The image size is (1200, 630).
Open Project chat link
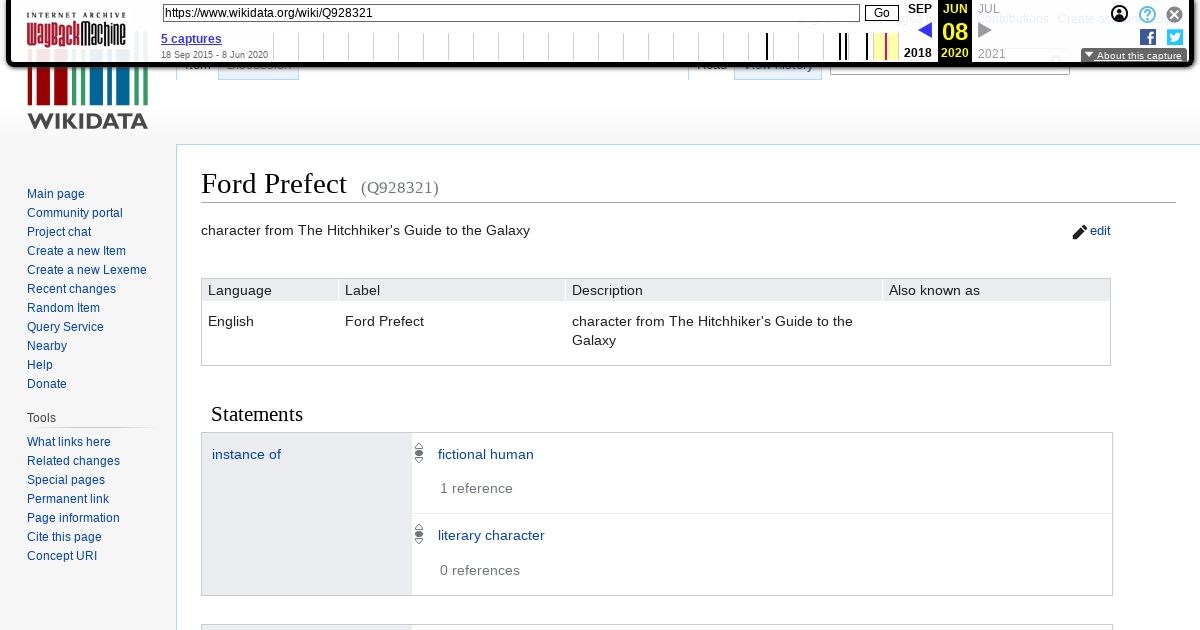pyautogui.click(x=59, y=232)
